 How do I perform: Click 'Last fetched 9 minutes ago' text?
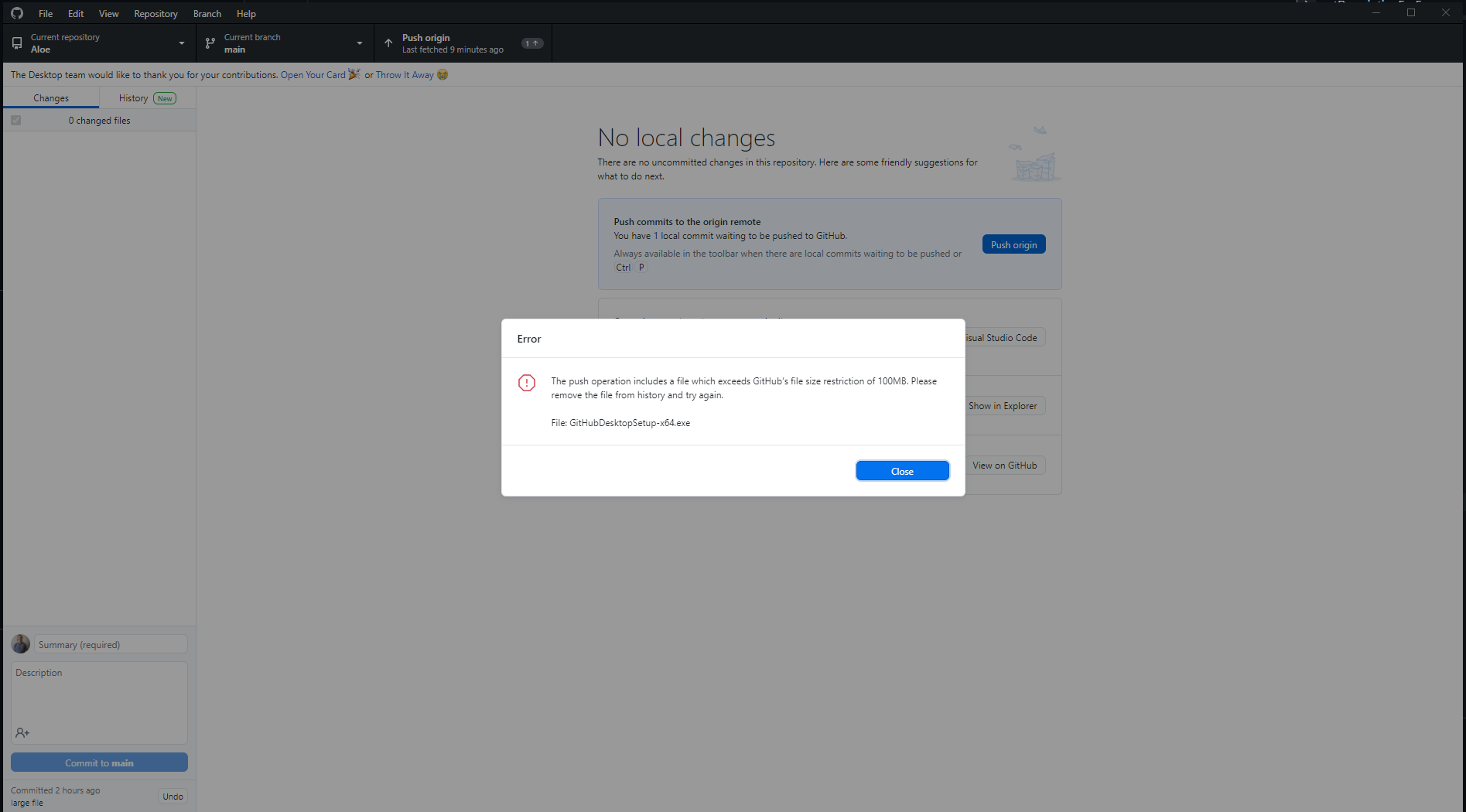pos(453,49)
